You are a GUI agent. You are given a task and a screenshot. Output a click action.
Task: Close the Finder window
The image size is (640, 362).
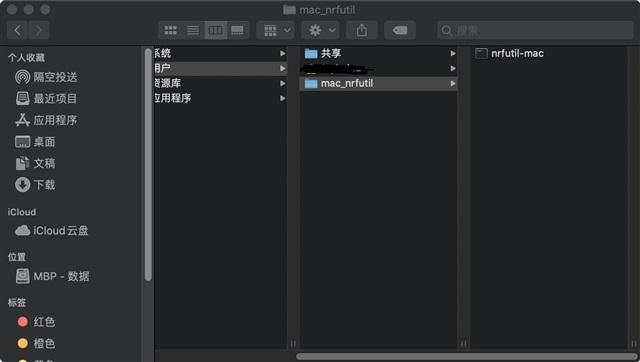click(12, 9)
